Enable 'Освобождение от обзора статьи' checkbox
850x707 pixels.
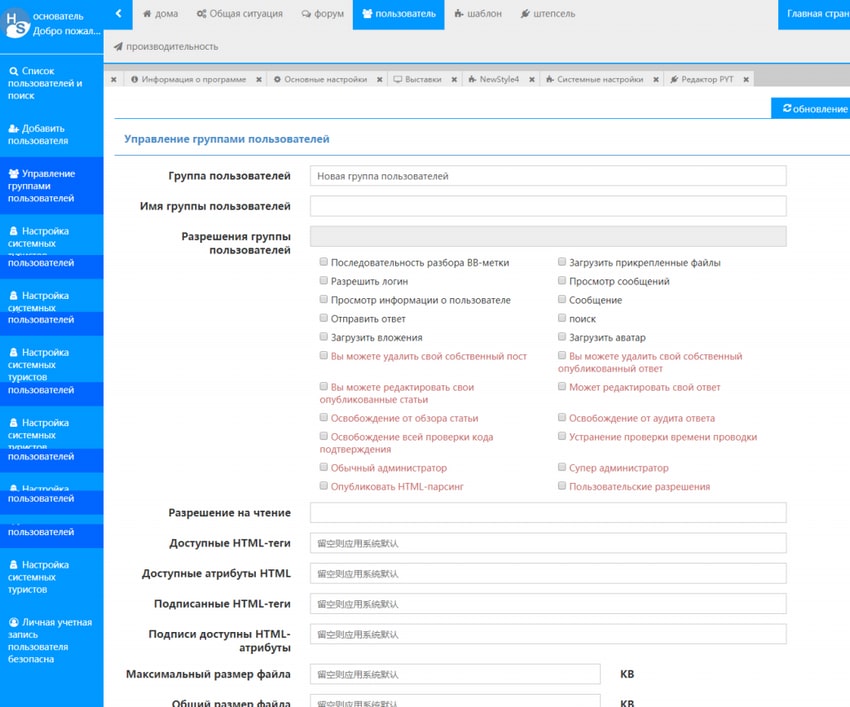coord(324,417)
